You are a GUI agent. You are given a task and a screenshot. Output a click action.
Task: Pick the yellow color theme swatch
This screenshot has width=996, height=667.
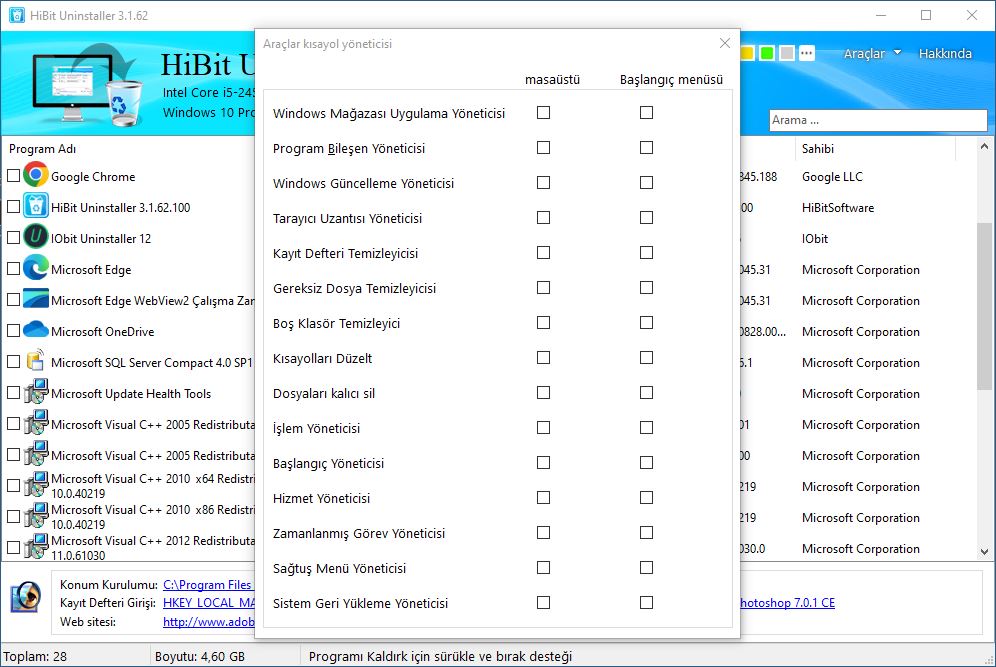(x=748, y=53)
